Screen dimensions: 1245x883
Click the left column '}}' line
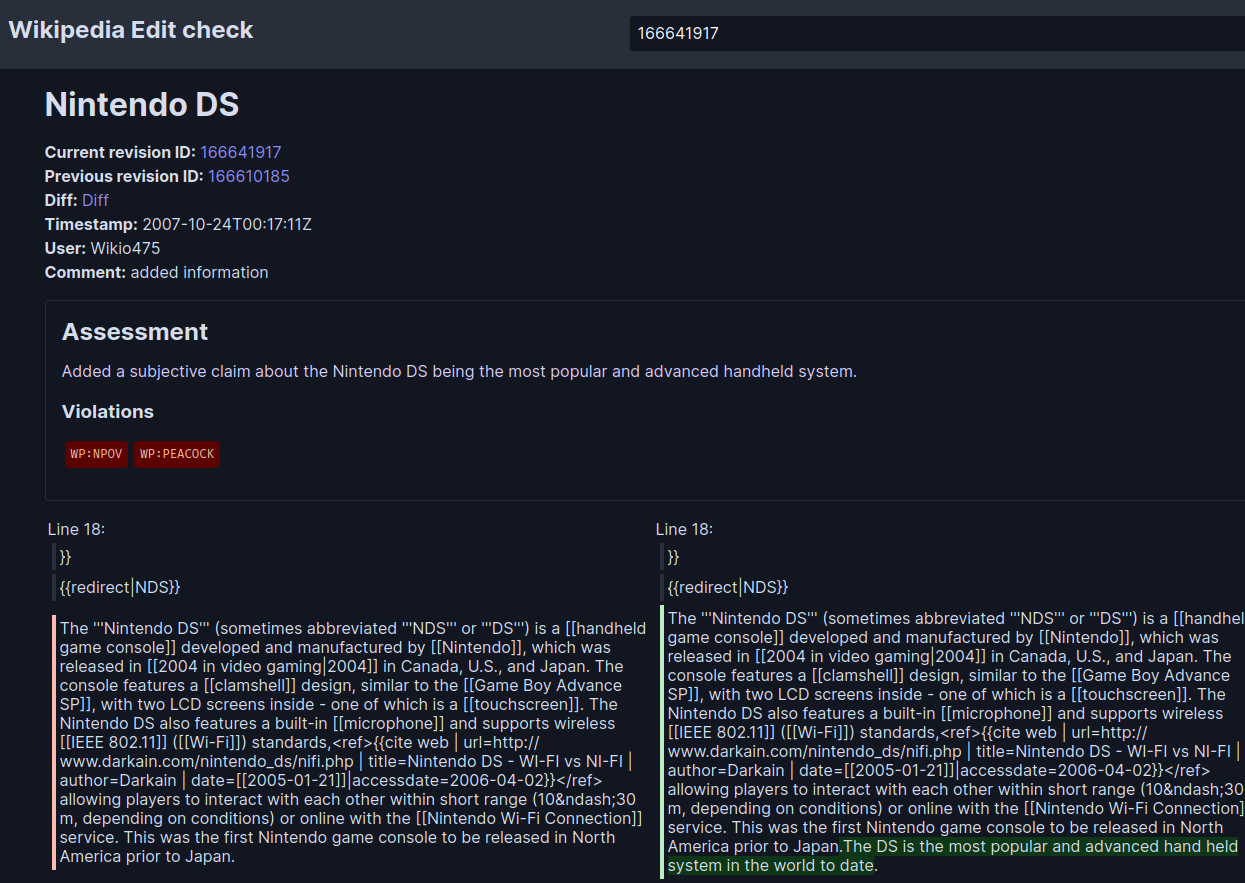point(66,557)
